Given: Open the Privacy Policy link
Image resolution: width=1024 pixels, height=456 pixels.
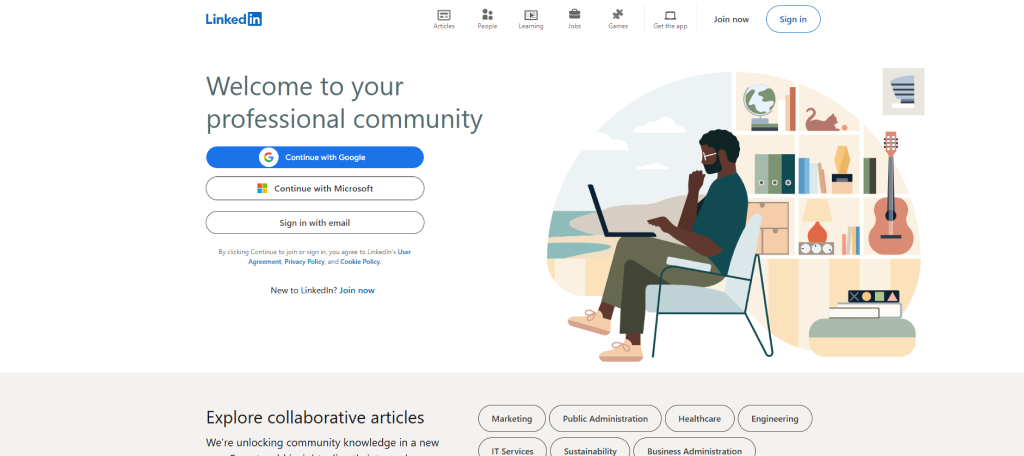Looking at the screenshot, I should pos(304,261).
